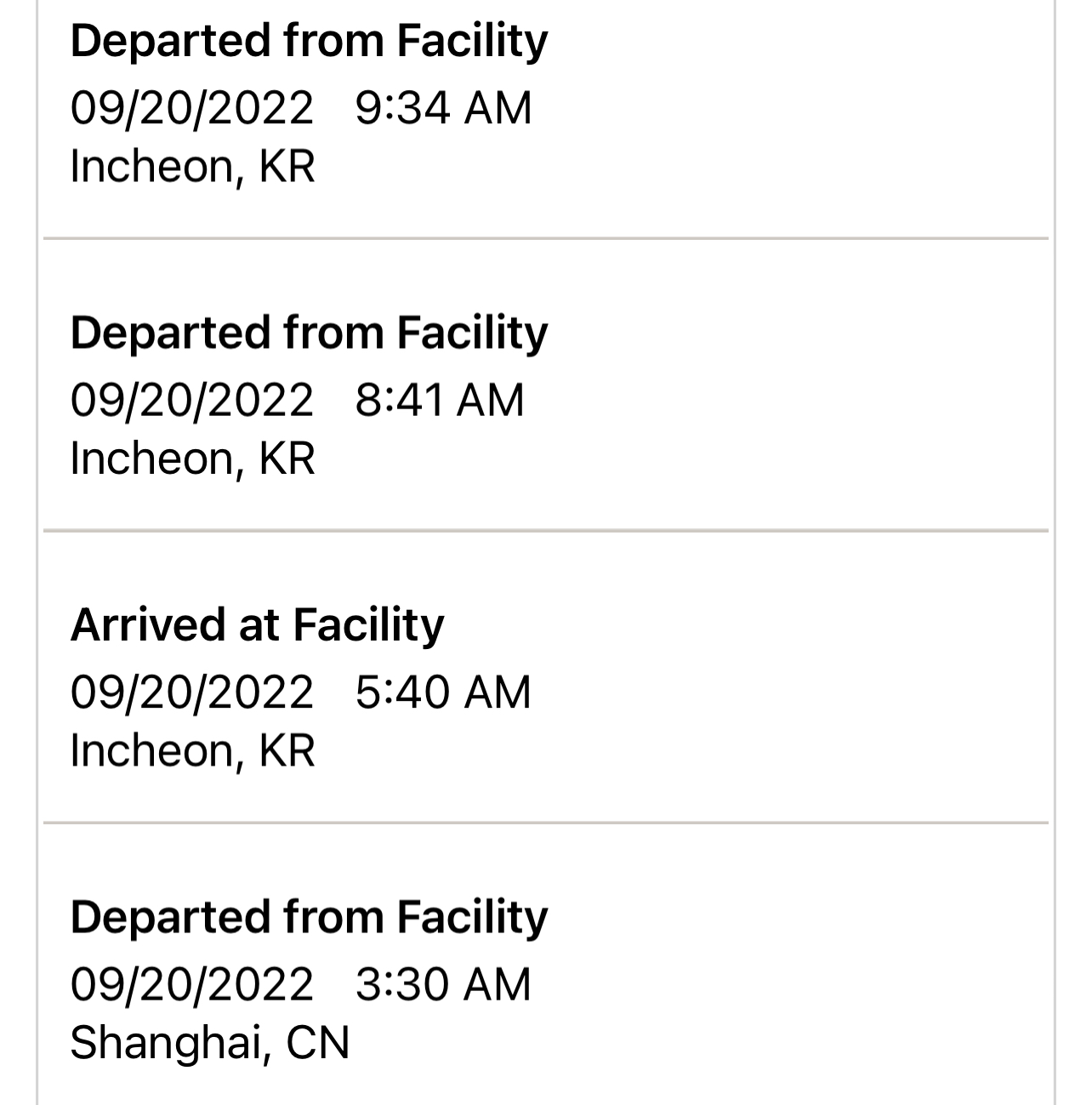Click Incheon, KR under the 5:40 AM entry

(192, 750)
